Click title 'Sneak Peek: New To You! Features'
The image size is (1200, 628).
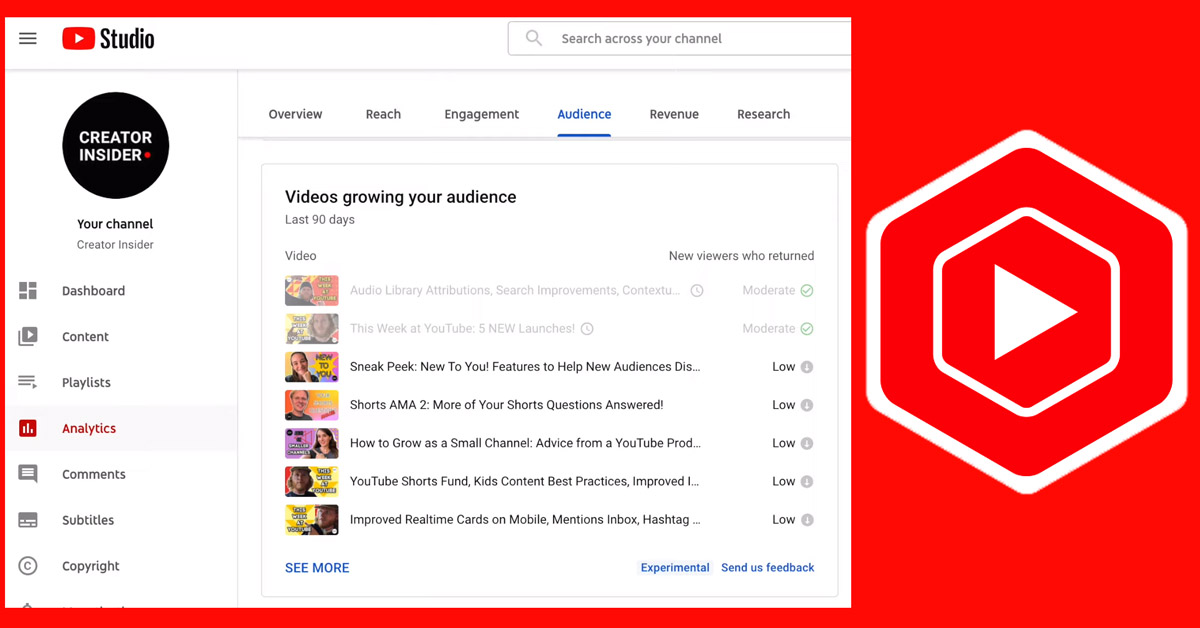tap(525, 367)
